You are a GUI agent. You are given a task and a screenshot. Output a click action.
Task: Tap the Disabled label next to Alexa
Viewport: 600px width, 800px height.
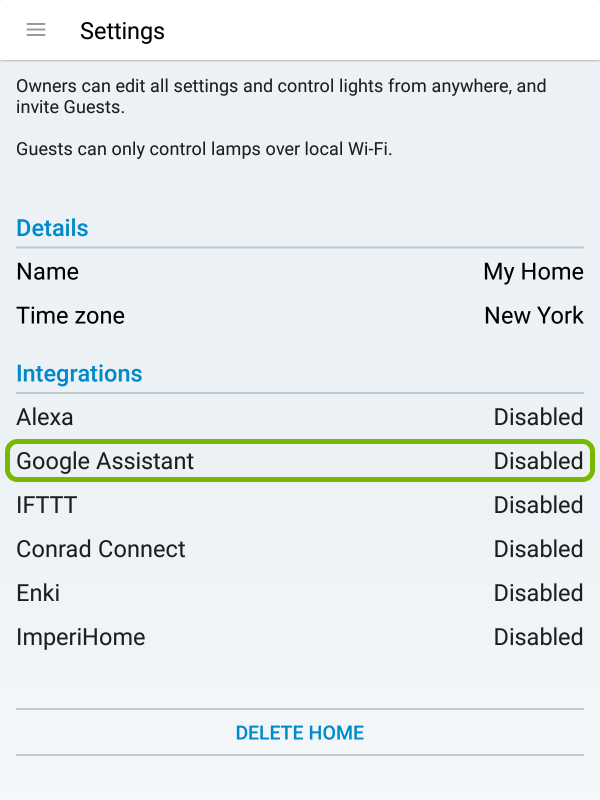538,417
